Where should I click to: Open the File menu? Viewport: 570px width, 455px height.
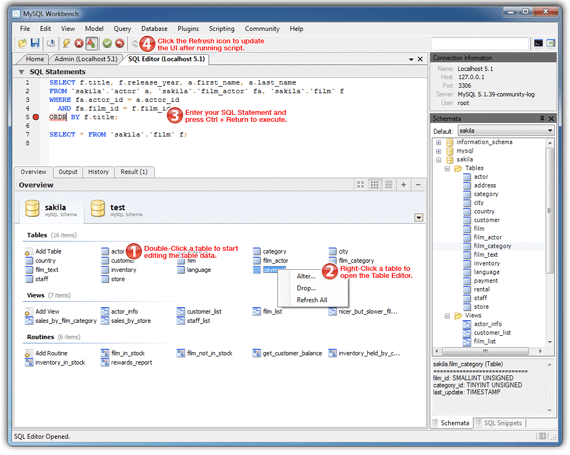tap(25, 29)
